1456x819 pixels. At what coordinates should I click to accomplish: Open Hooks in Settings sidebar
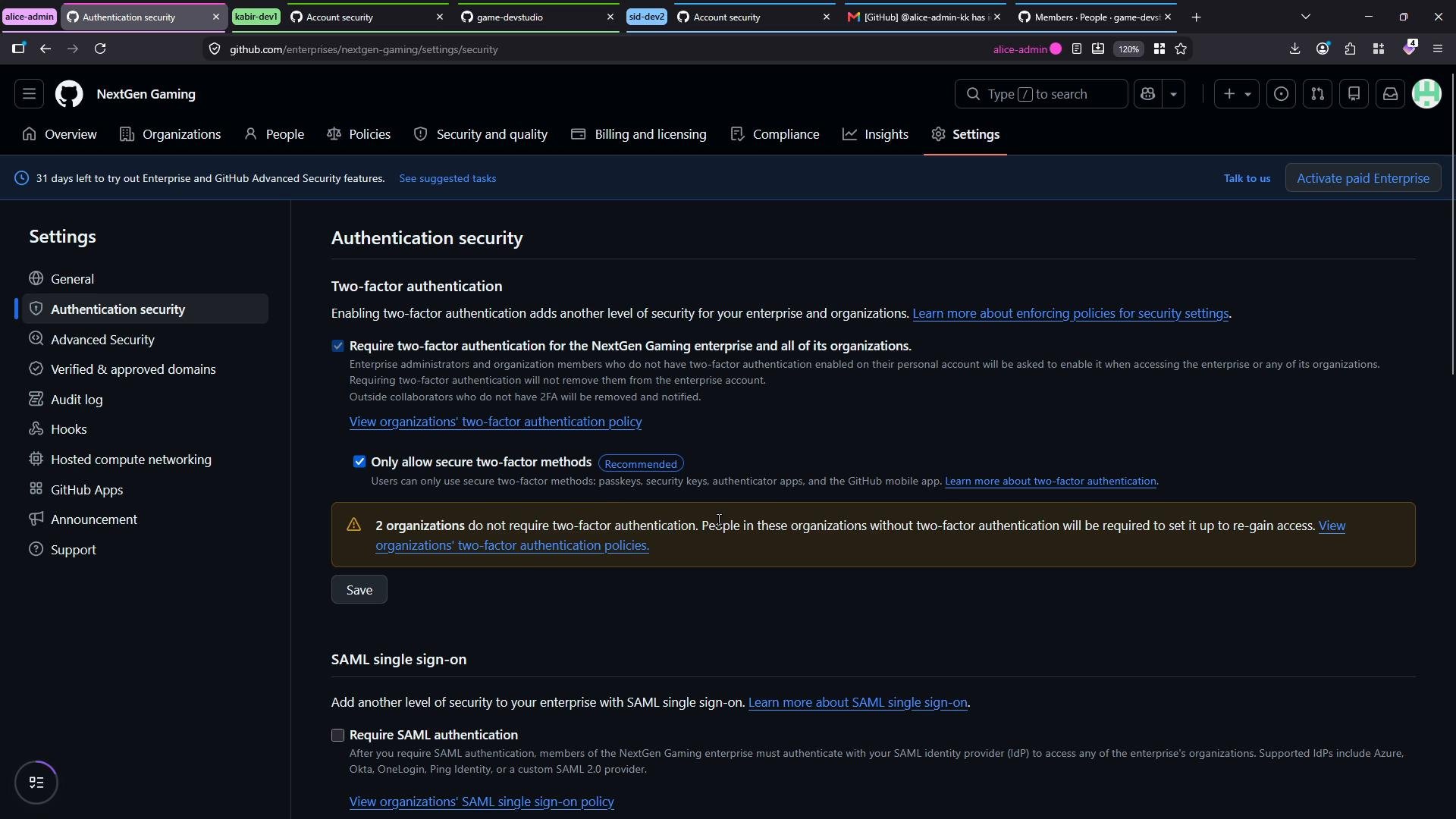click(x=145, y=429)
